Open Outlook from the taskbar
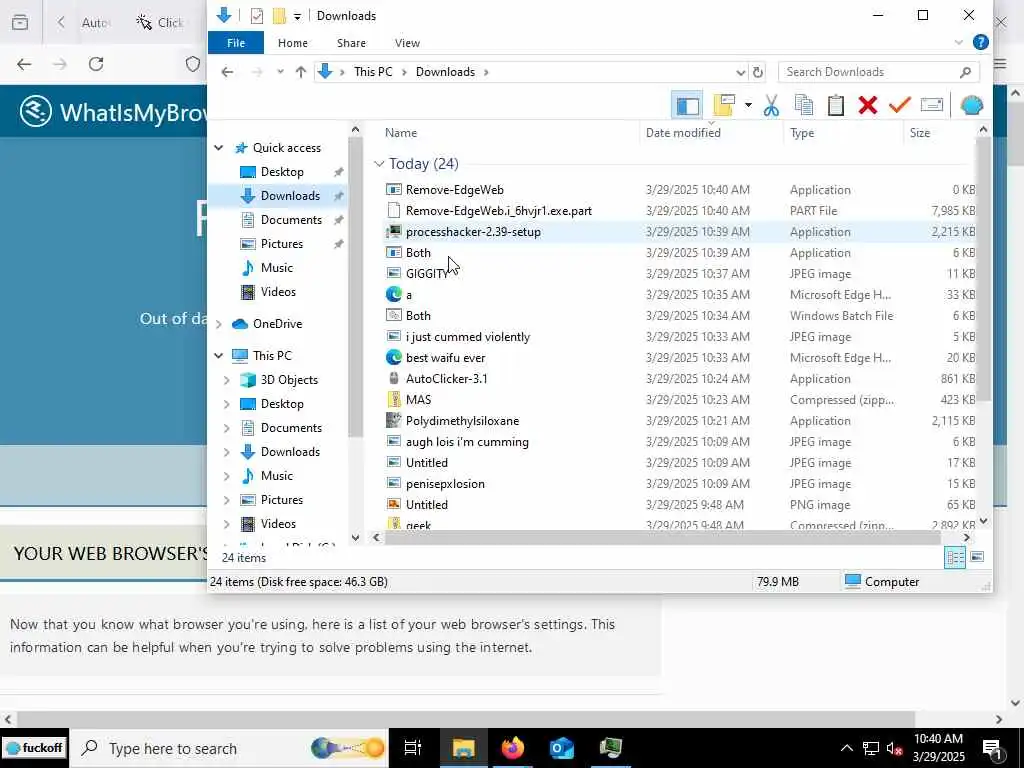Viewport: 1024px width, 768px height. [562, 748]
